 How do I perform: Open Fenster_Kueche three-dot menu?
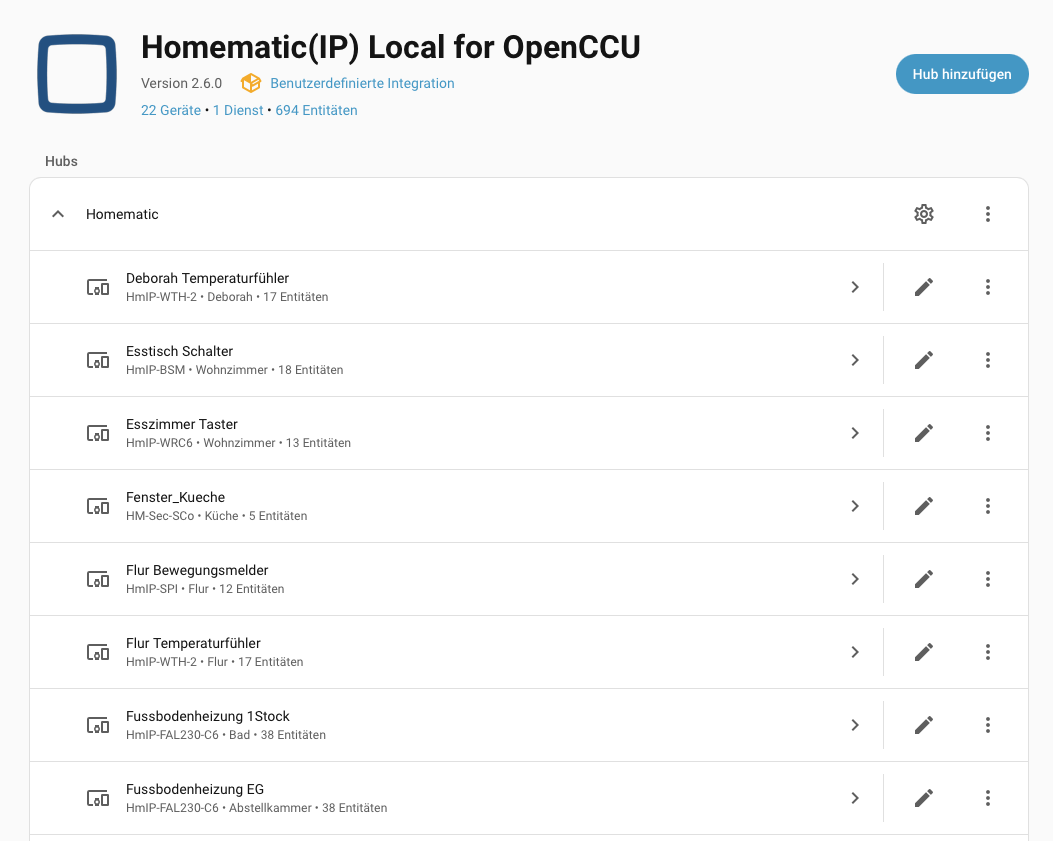(988, 506)
